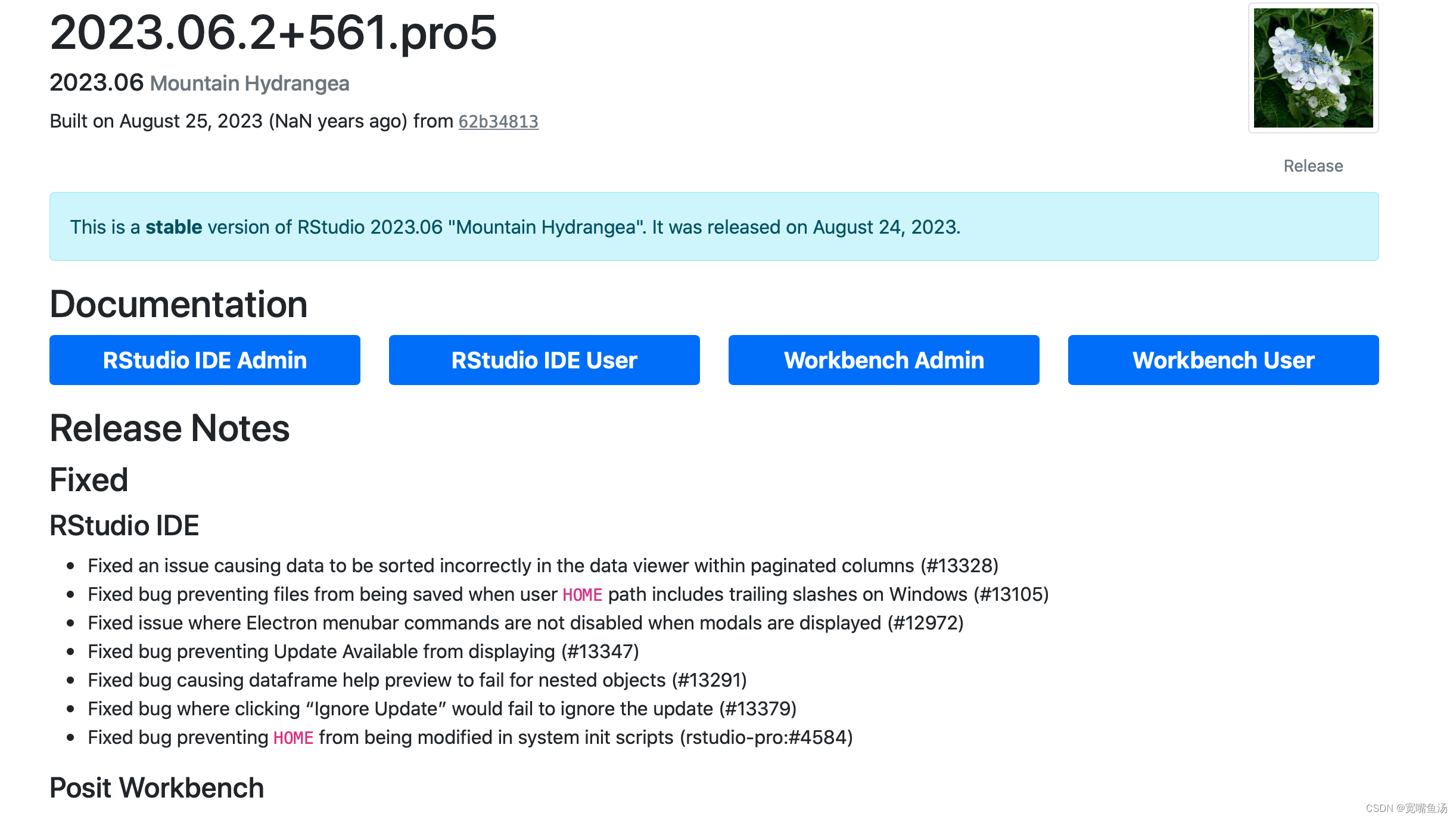This screenshot has height=819, width=1456.
Task: Click the rstudio-pro:#4584 release note entry
Action: 470,737
